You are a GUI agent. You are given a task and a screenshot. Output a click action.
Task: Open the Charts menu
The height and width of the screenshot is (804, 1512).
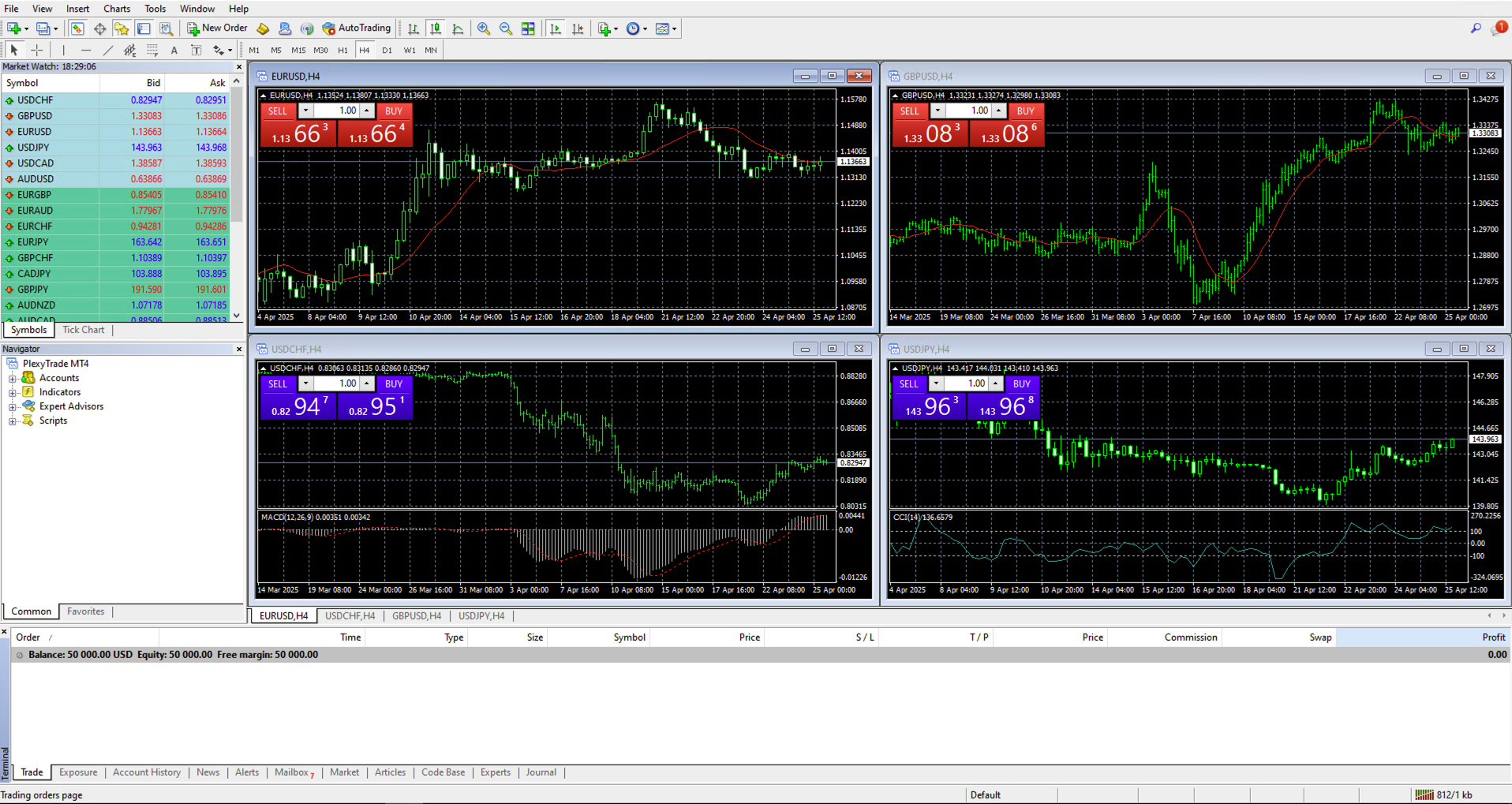pyautogui.click(x=117, y=9)
